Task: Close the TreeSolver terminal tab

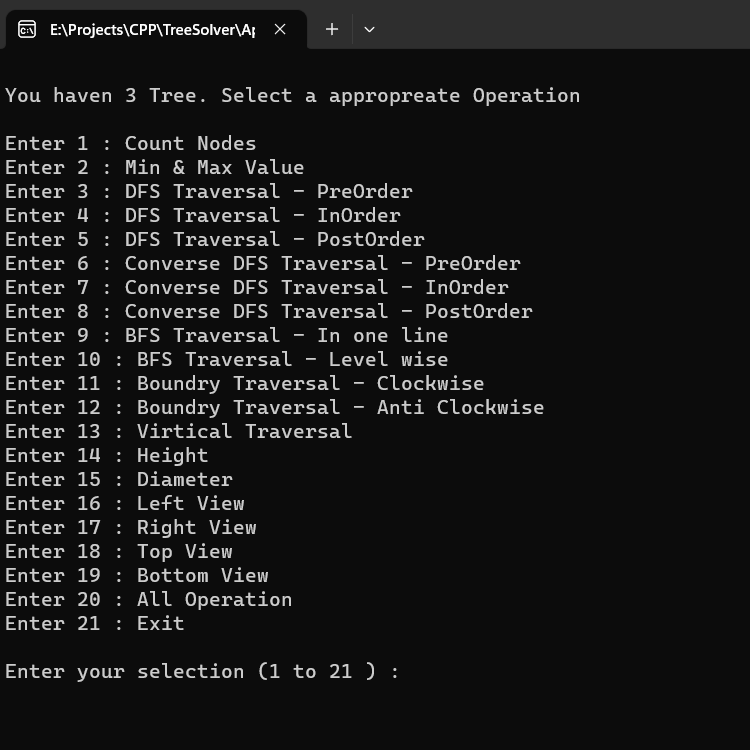Action: click(280, 30)
